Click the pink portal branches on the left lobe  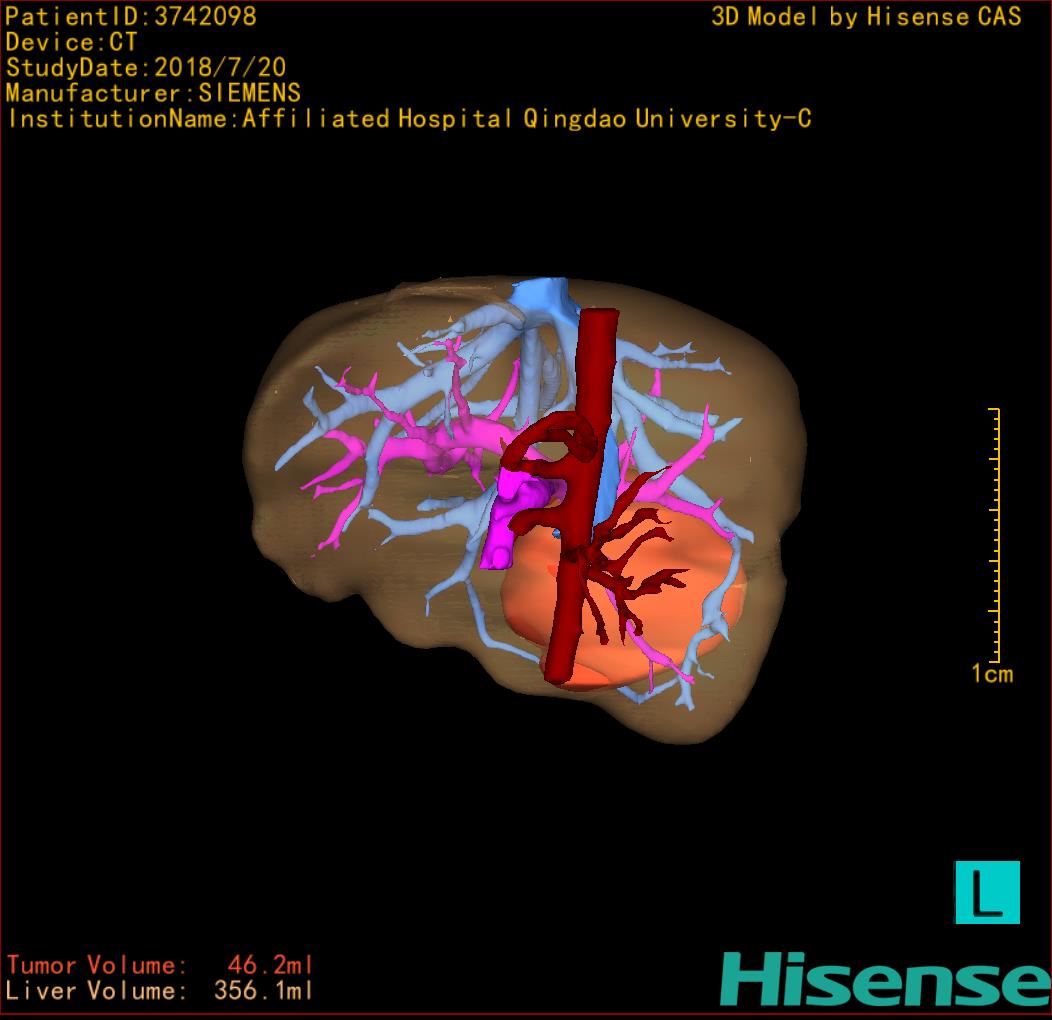coord(400,440)
